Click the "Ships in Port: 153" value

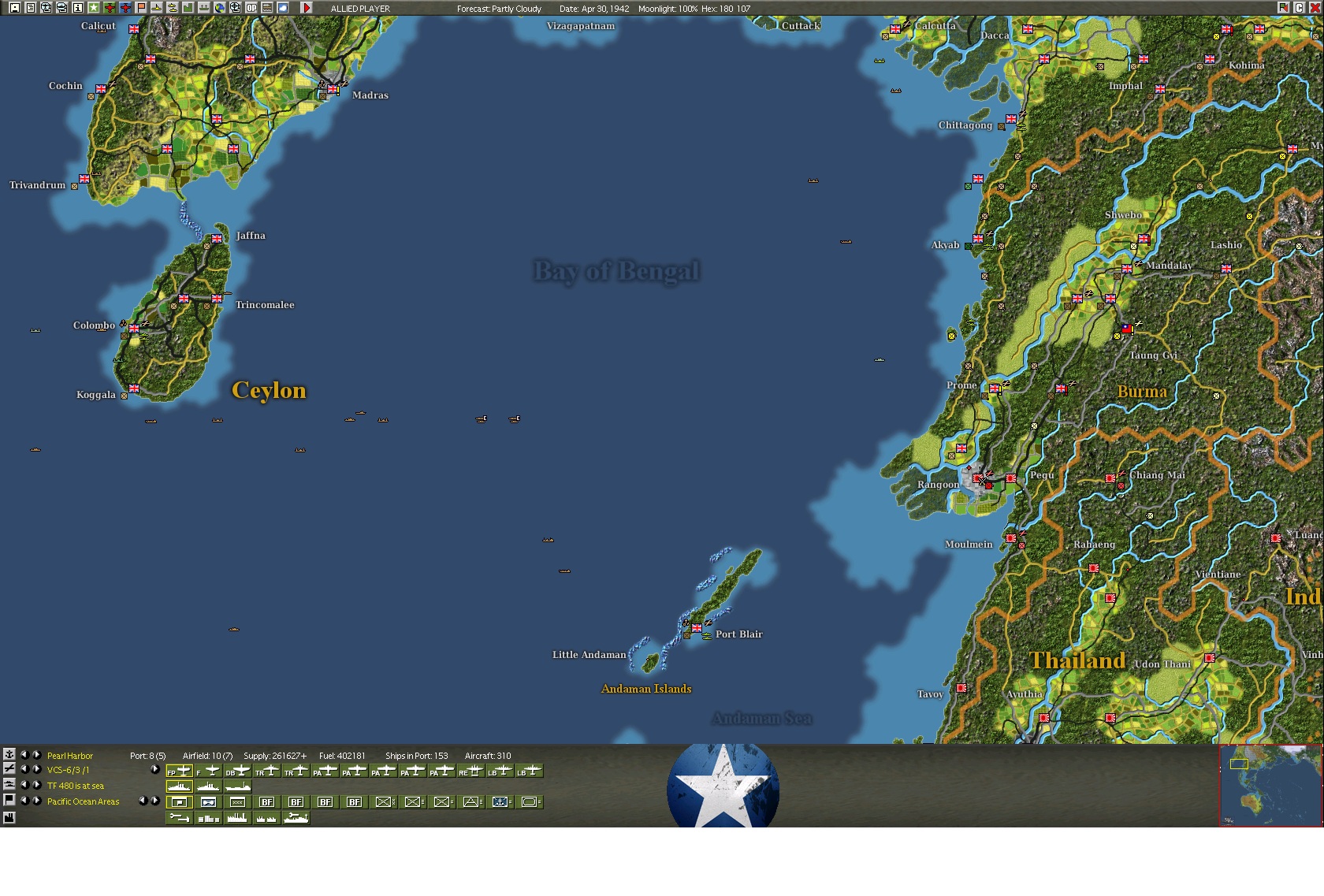(417, 756)
